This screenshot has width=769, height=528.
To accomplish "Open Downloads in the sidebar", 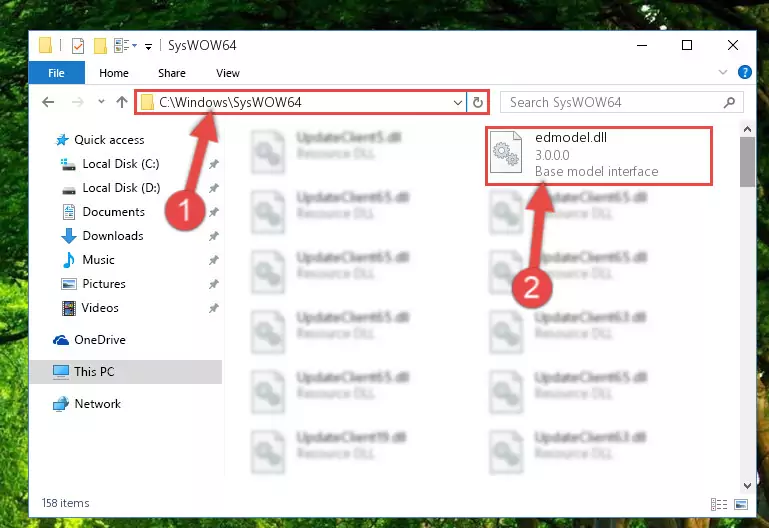I will coord(113,236).
